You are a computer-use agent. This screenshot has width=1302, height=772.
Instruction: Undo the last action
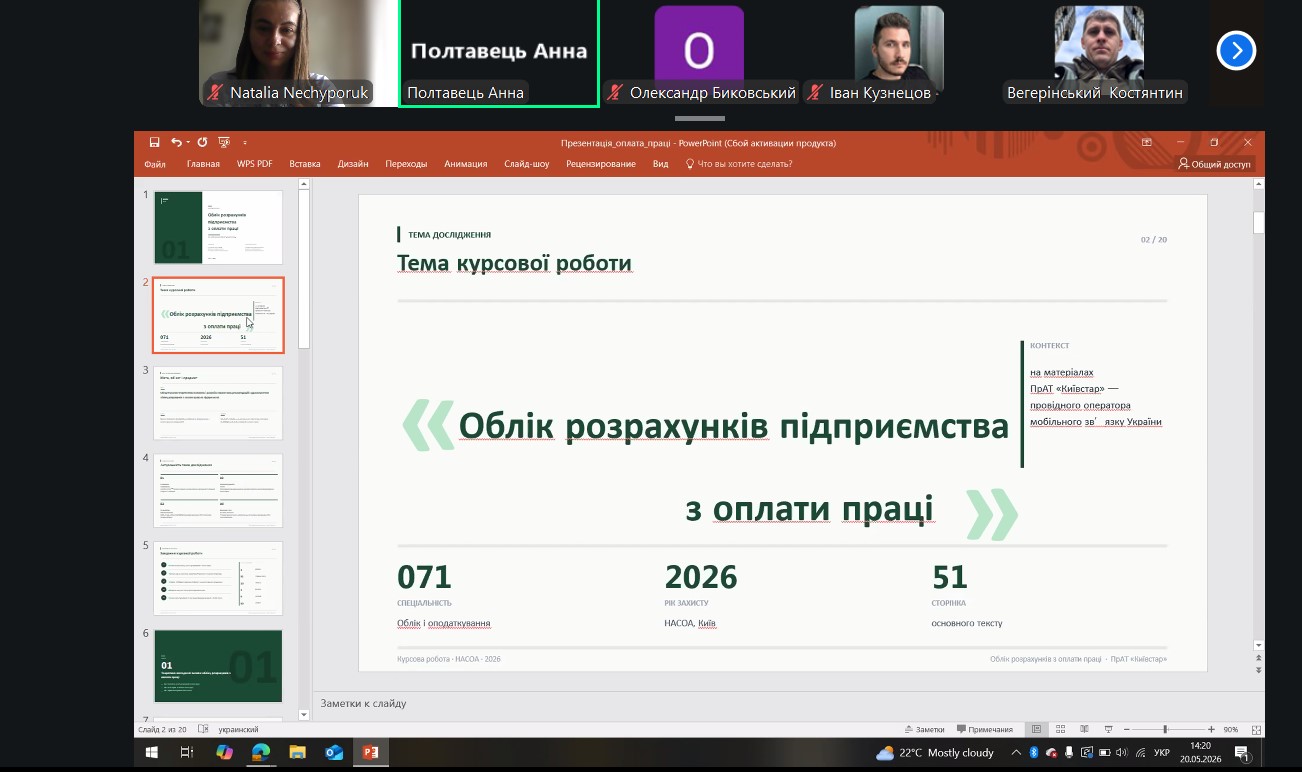(176, 142)
